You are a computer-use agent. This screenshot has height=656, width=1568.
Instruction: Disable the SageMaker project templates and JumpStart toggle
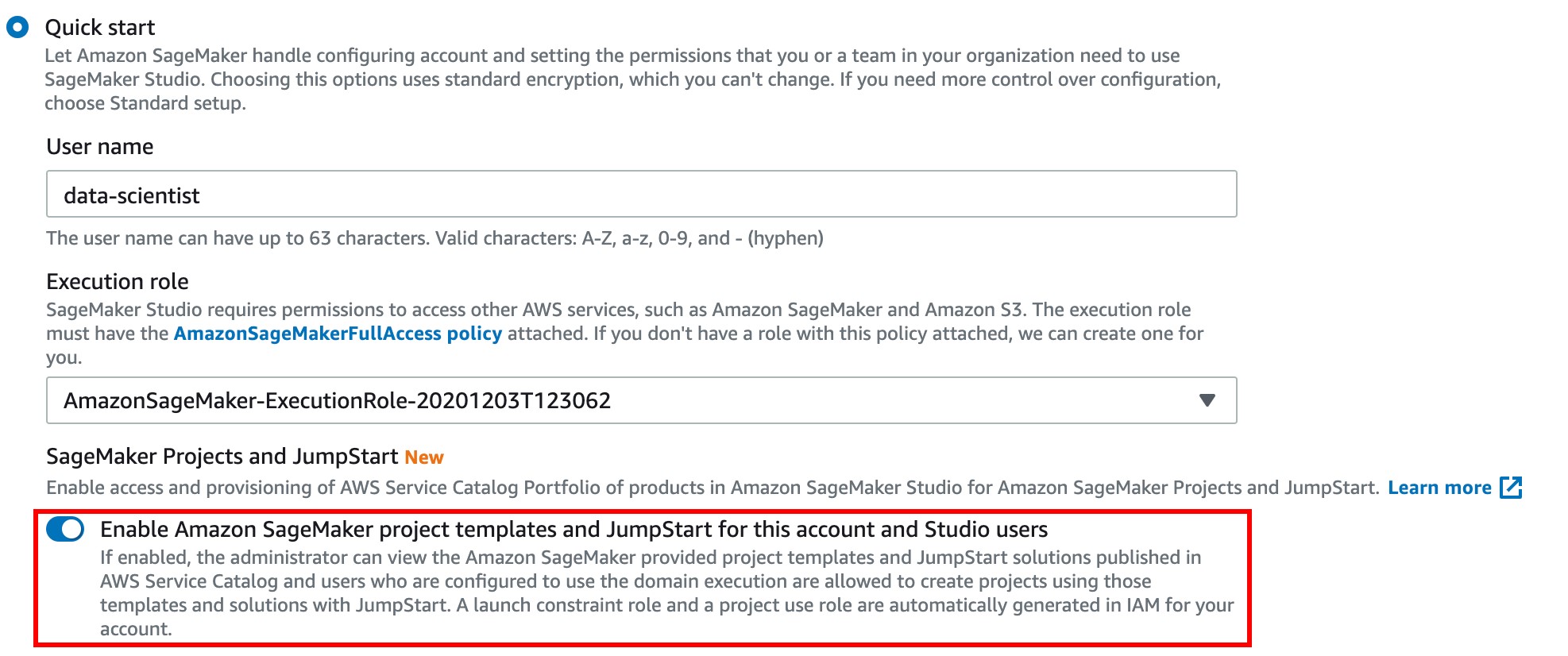click(65, 529)
